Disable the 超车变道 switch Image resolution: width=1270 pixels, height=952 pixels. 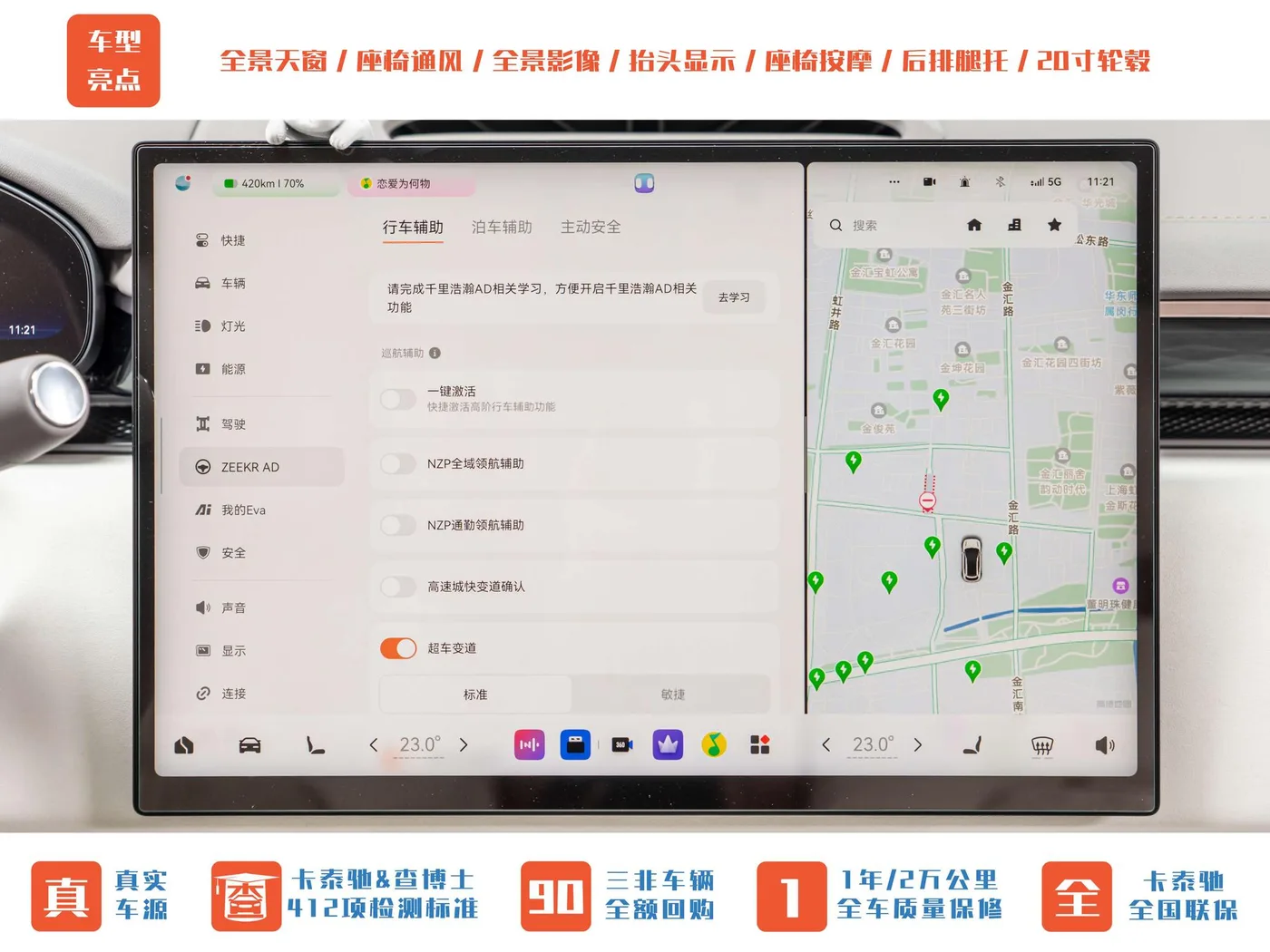point(398,648)
